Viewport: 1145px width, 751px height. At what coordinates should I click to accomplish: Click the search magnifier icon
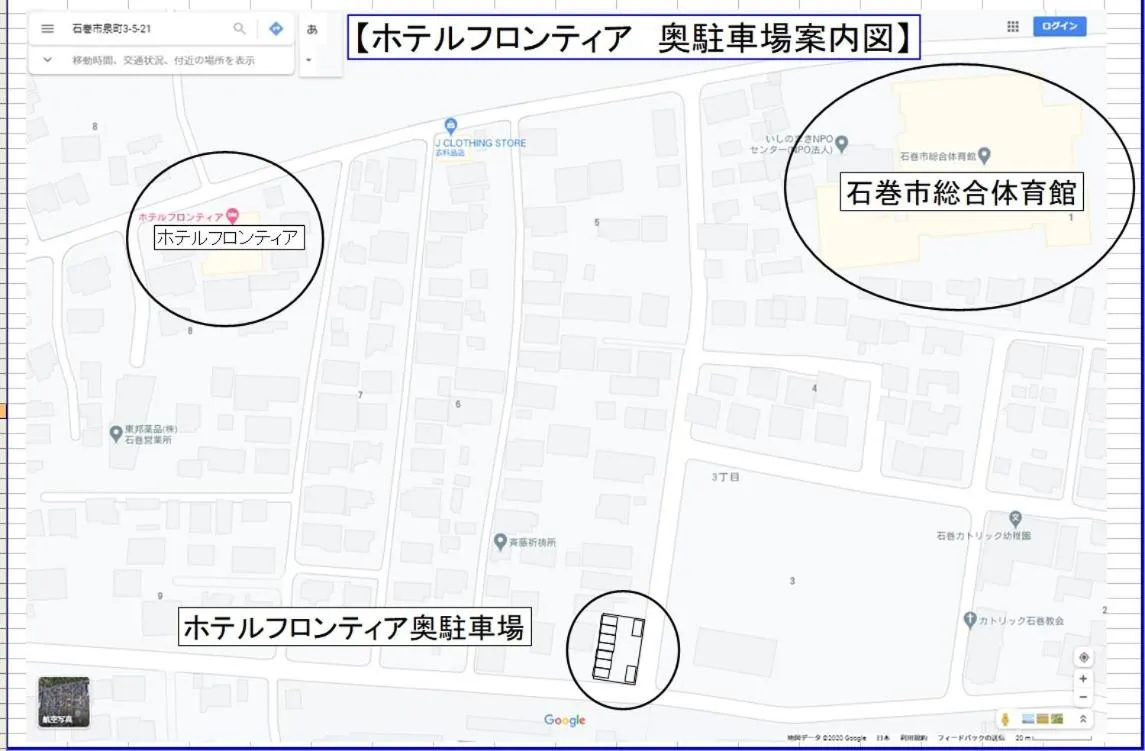[x=237, y=27]
